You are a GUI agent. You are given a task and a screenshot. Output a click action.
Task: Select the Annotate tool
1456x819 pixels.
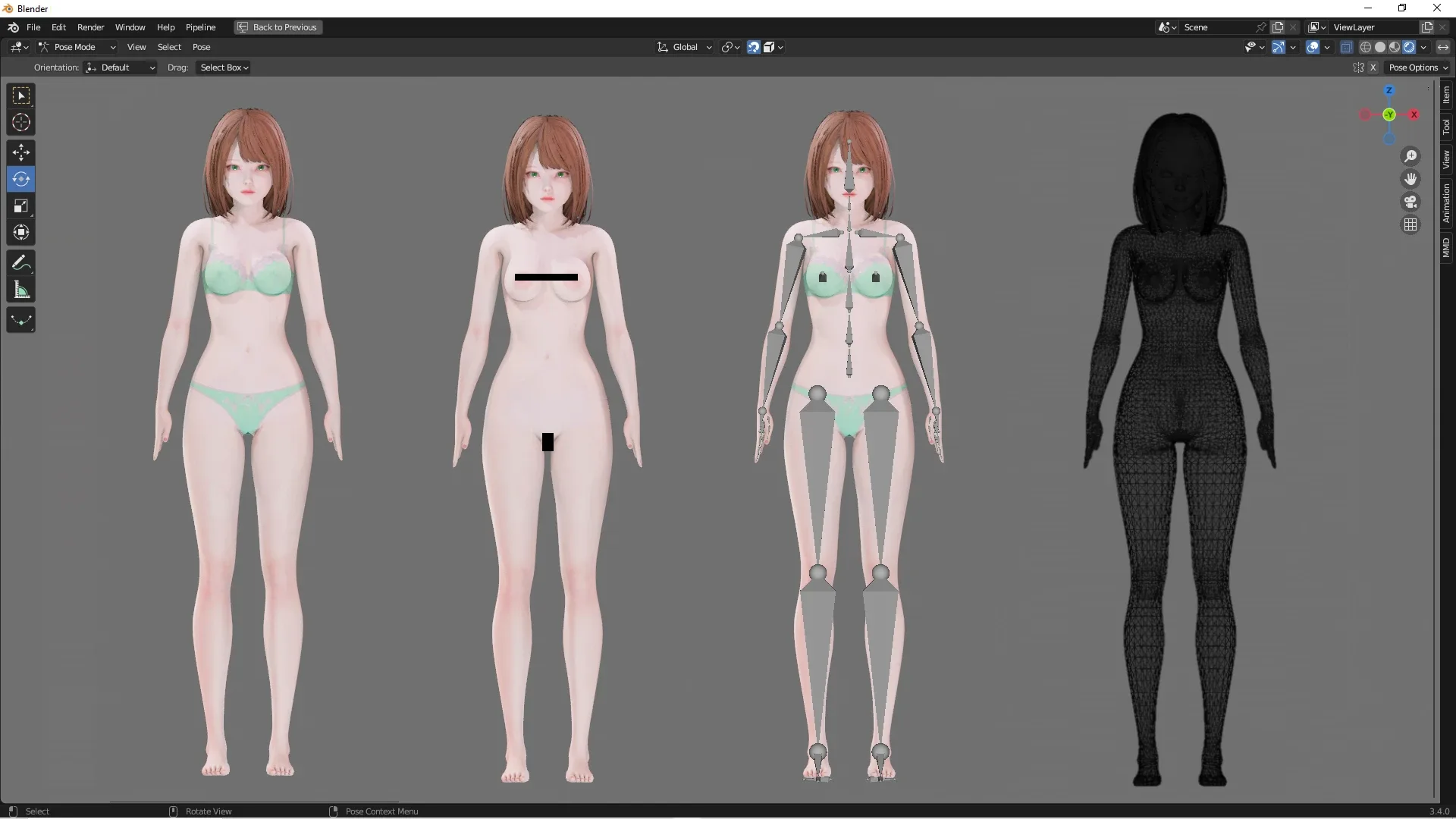(20, 262)
